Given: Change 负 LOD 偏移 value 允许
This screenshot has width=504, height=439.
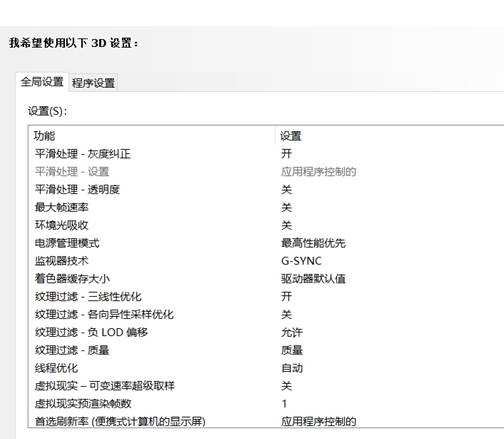Looking at the screenshot, I should (x=292, y=332).
